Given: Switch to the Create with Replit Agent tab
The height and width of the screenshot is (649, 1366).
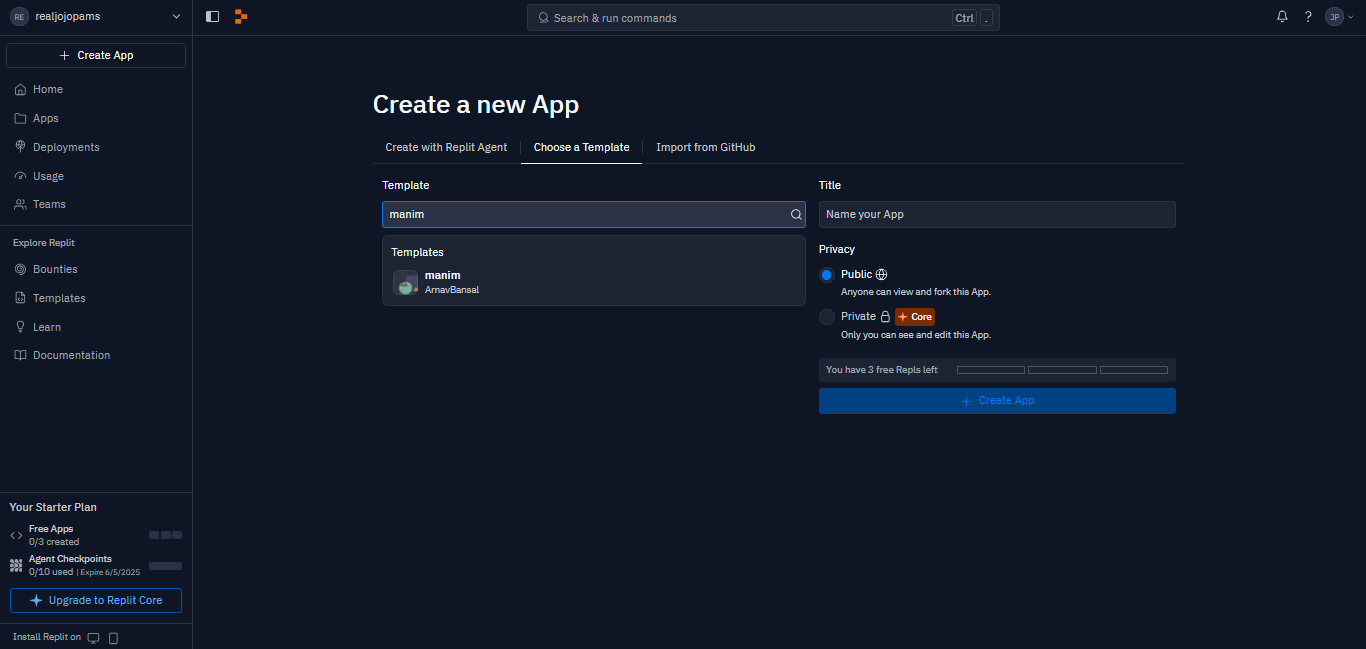Looking at the screenshot, I should pos(446,147).
